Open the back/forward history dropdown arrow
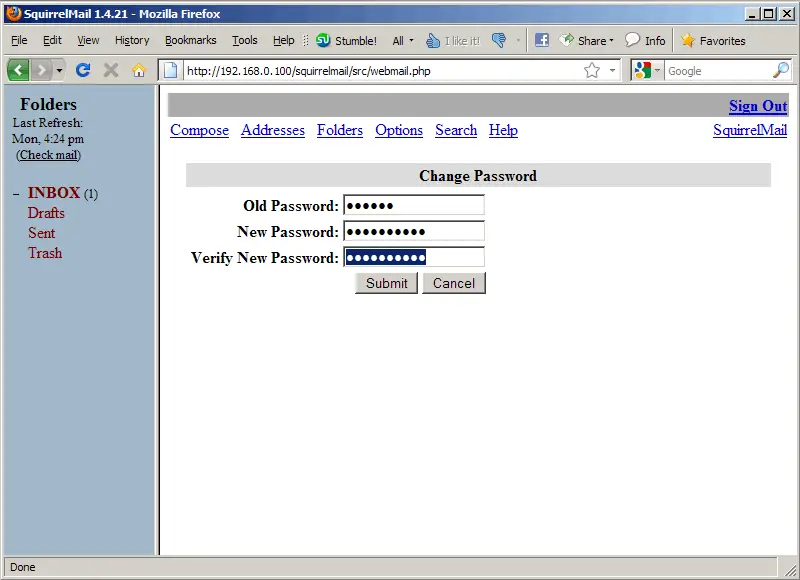This screenshot has height=580, width=800. 59,70
